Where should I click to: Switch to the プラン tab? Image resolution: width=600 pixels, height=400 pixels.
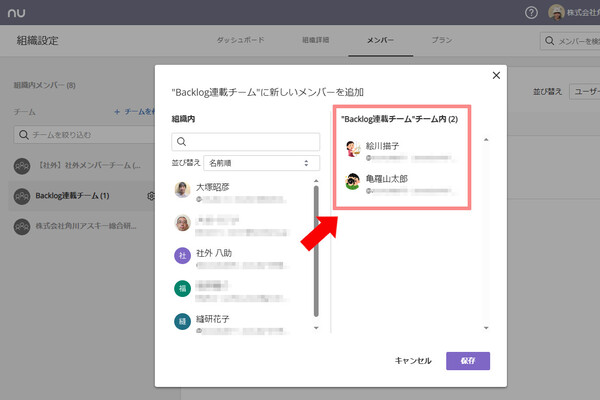pos(442,40)
